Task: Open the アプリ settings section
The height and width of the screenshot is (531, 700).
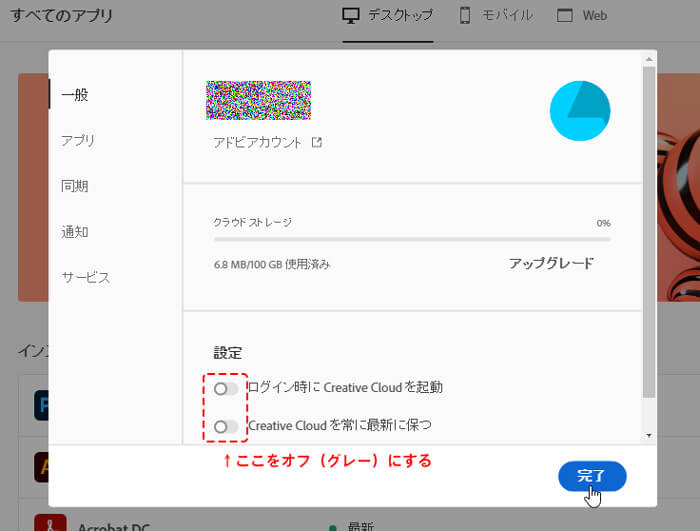Action: click(78, 141)
